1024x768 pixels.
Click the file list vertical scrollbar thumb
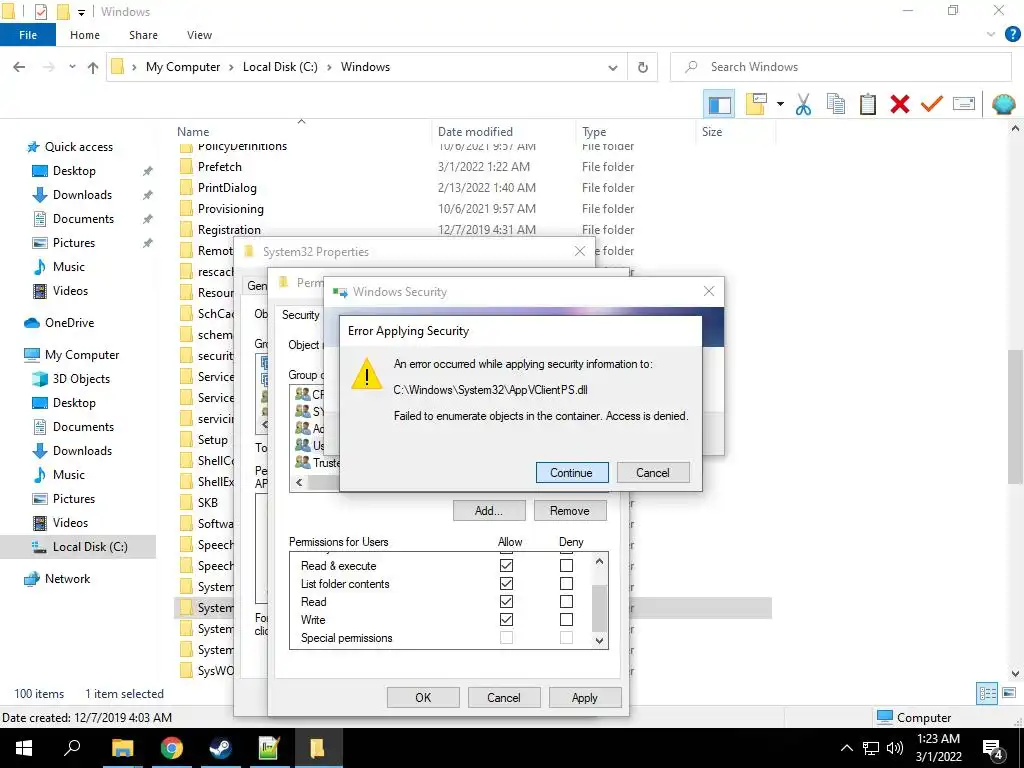(x=1015, y=417)
